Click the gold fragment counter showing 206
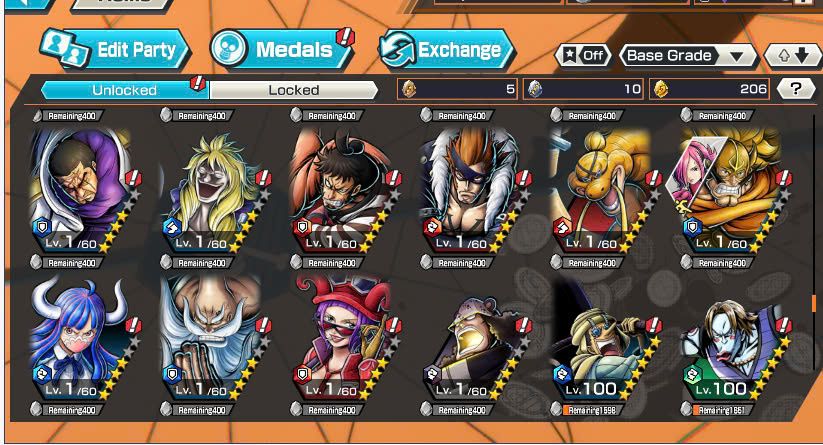Screen dimensions: 823x445 710,89
